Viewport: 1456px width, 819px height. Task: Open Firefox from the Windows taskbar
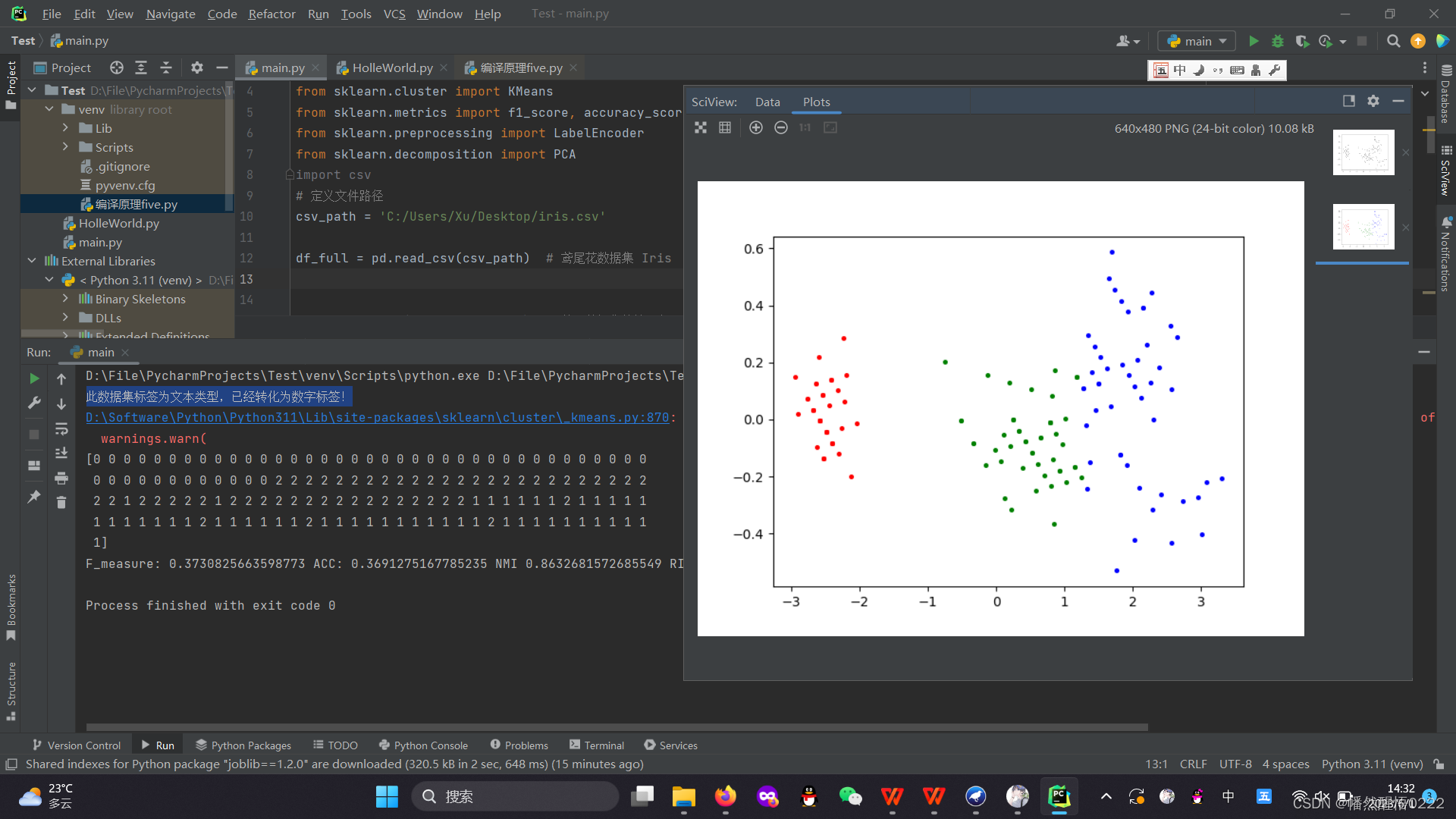tap(725, 796)
